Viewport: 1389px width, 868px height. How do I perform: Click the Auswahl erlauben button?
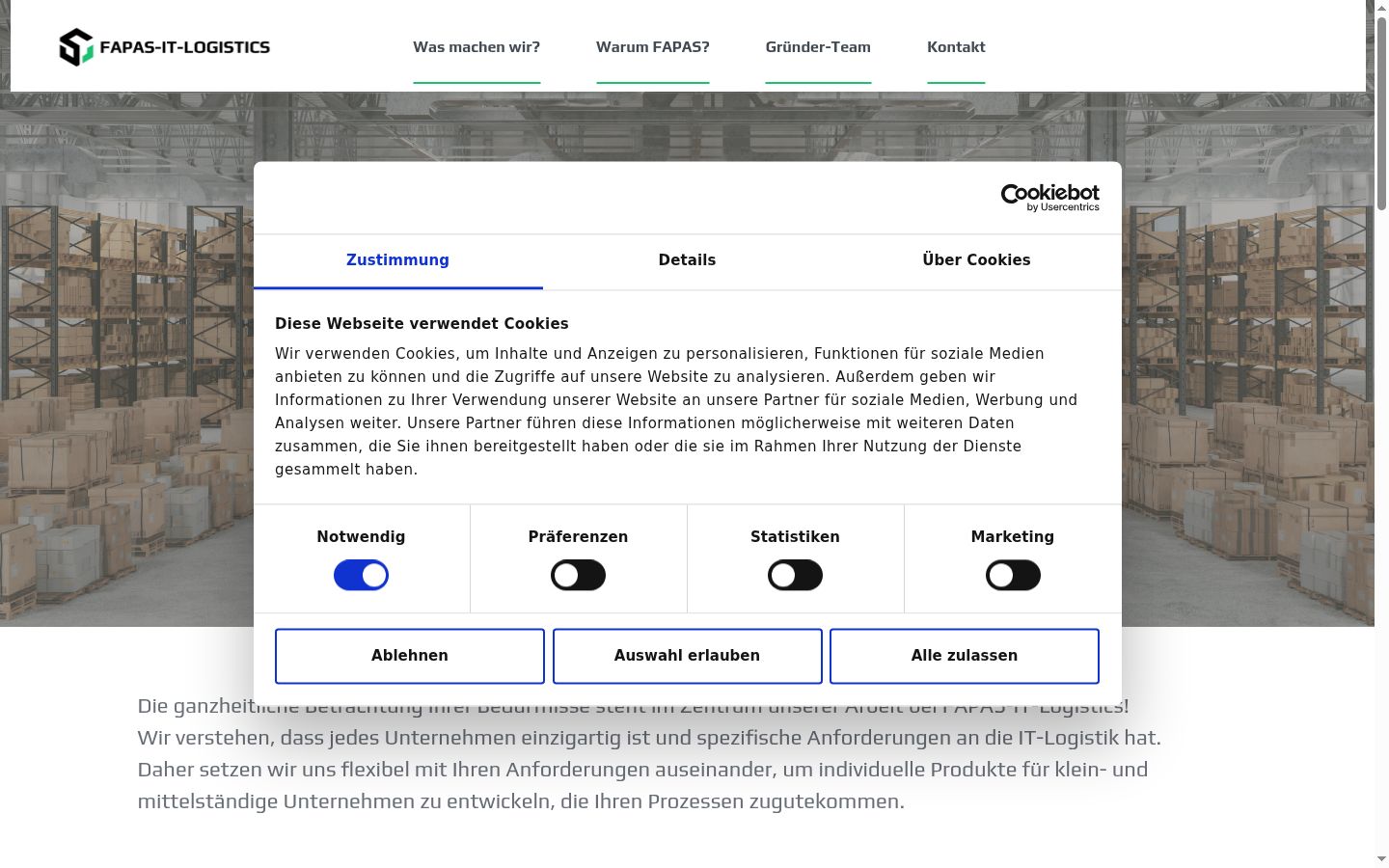click(x=687, y=656)
